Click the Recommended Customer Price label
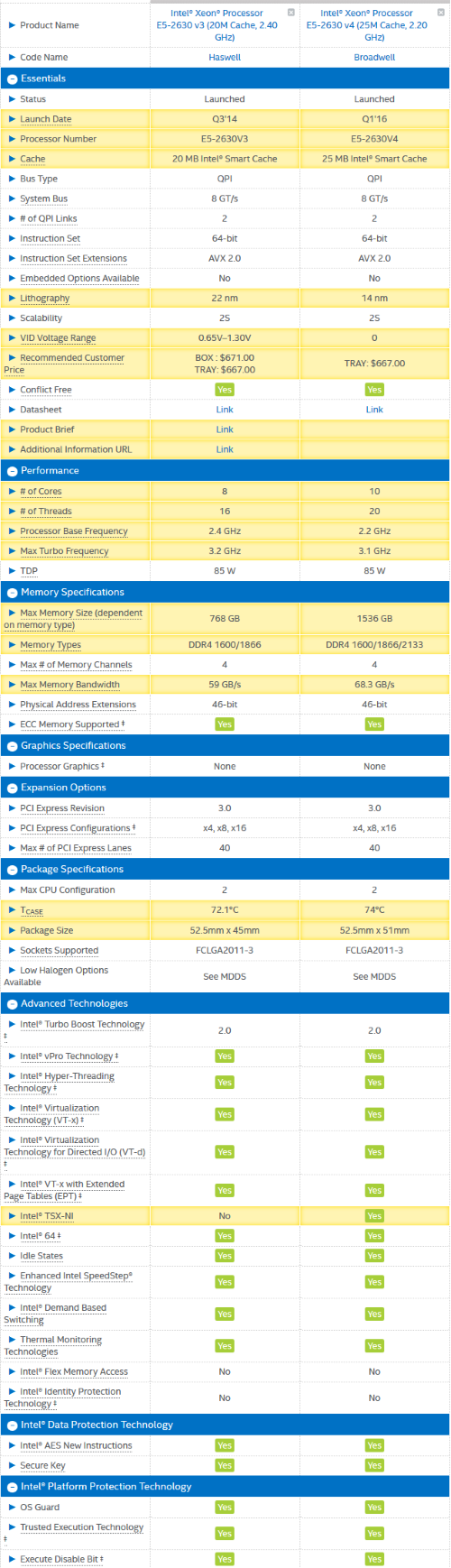 coord(64,364)
